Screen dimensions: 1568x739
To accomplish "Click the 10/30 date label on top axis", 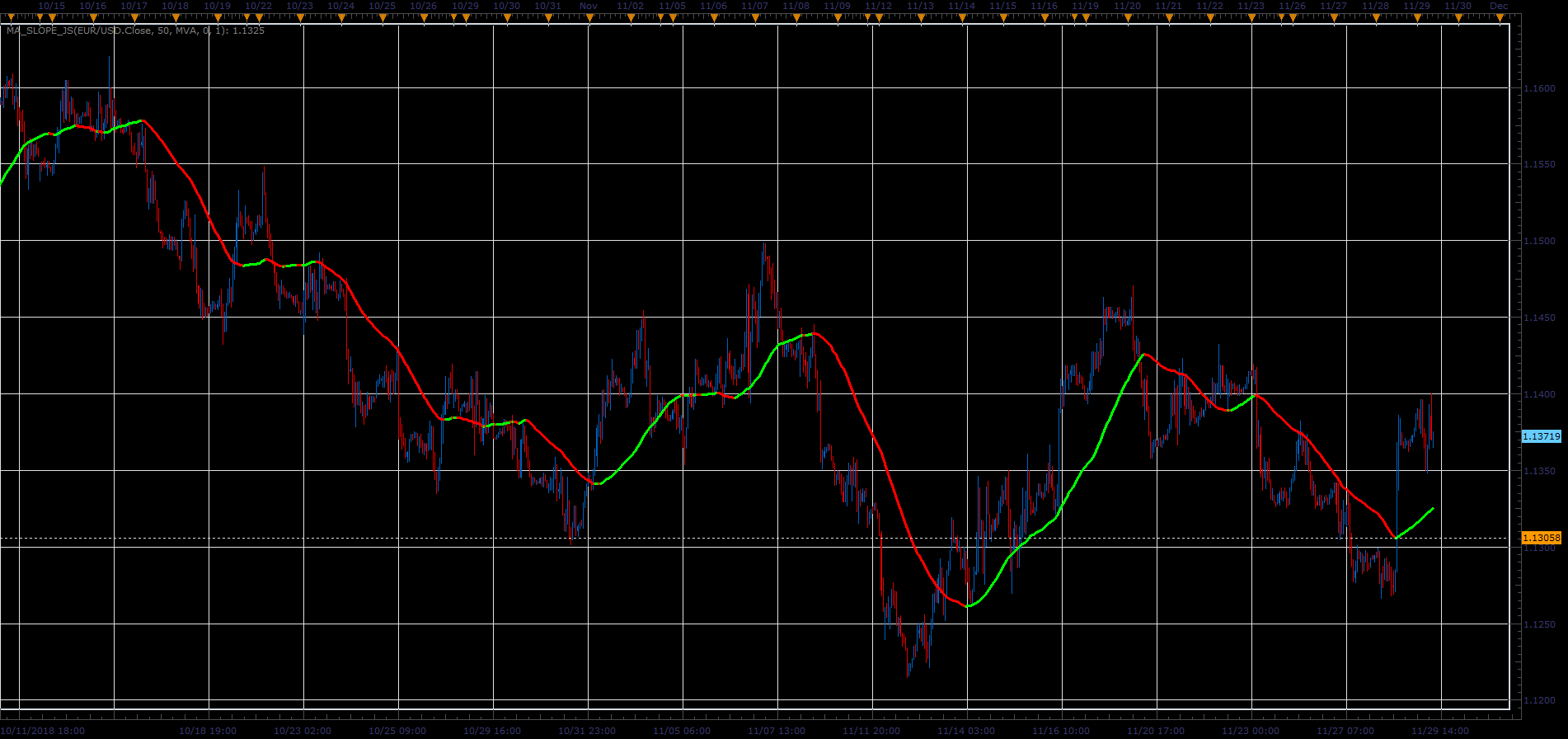I will (506, 6).
